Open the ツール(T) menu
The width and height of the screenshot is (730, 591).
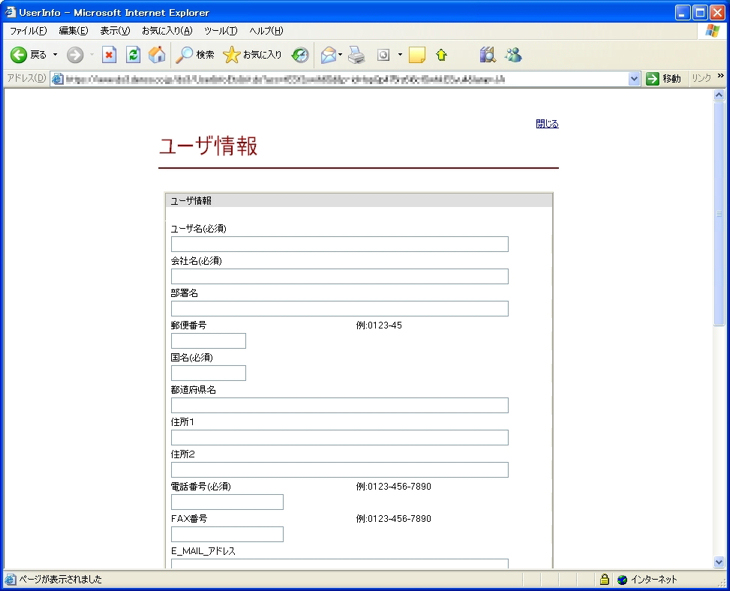220,31
